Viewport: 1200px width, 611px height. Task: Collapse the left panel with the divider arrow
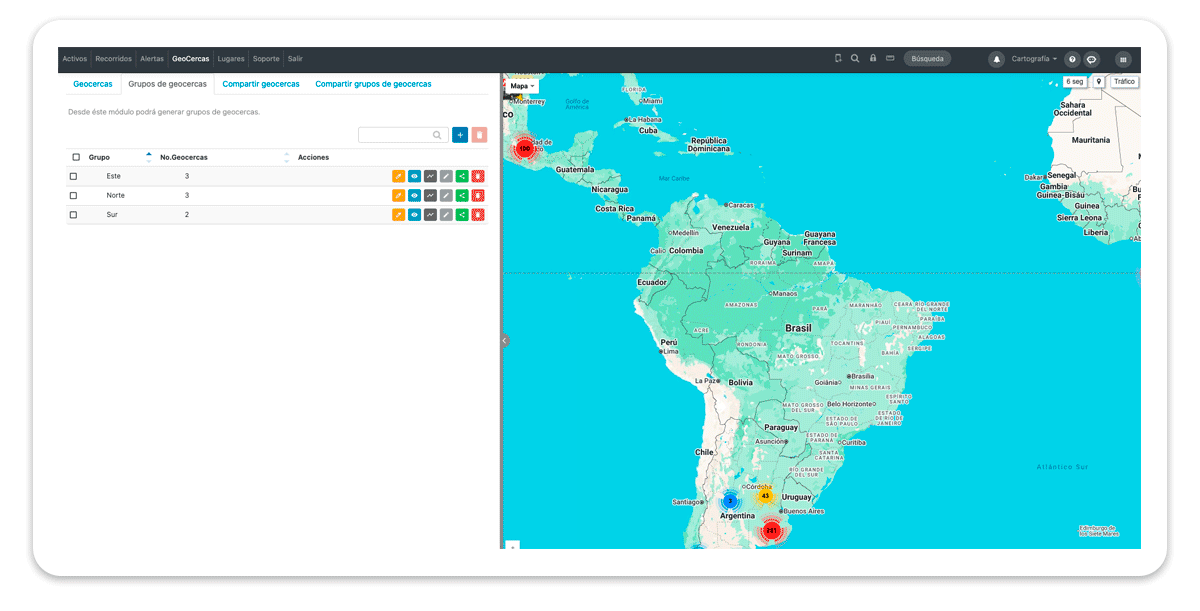pyautogui.click(x=505, y=340)
